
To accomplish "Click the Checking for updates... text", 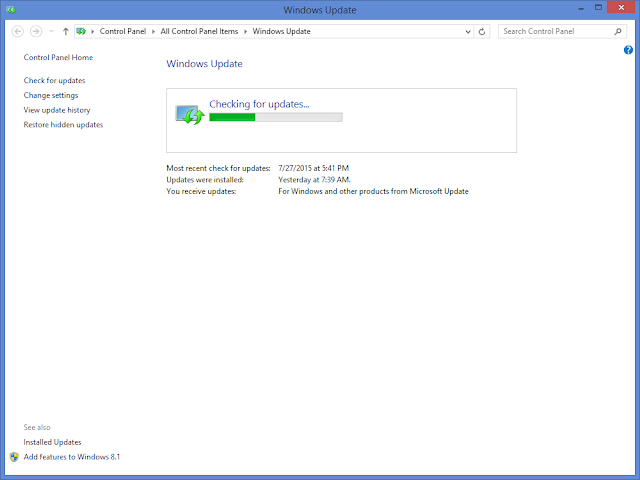I will [x=259, y=104].
